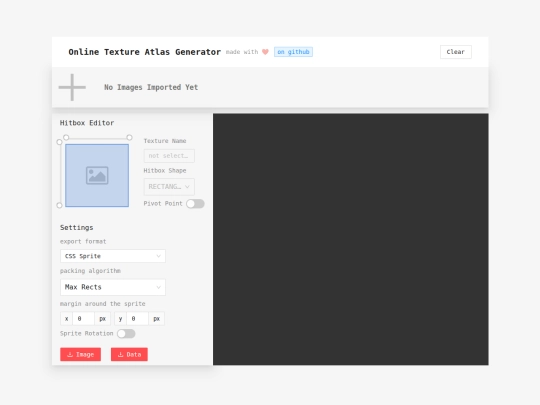Toggle the Sprite Rotation switch
The image size is (540, 405).
click(x=126, y=334)
